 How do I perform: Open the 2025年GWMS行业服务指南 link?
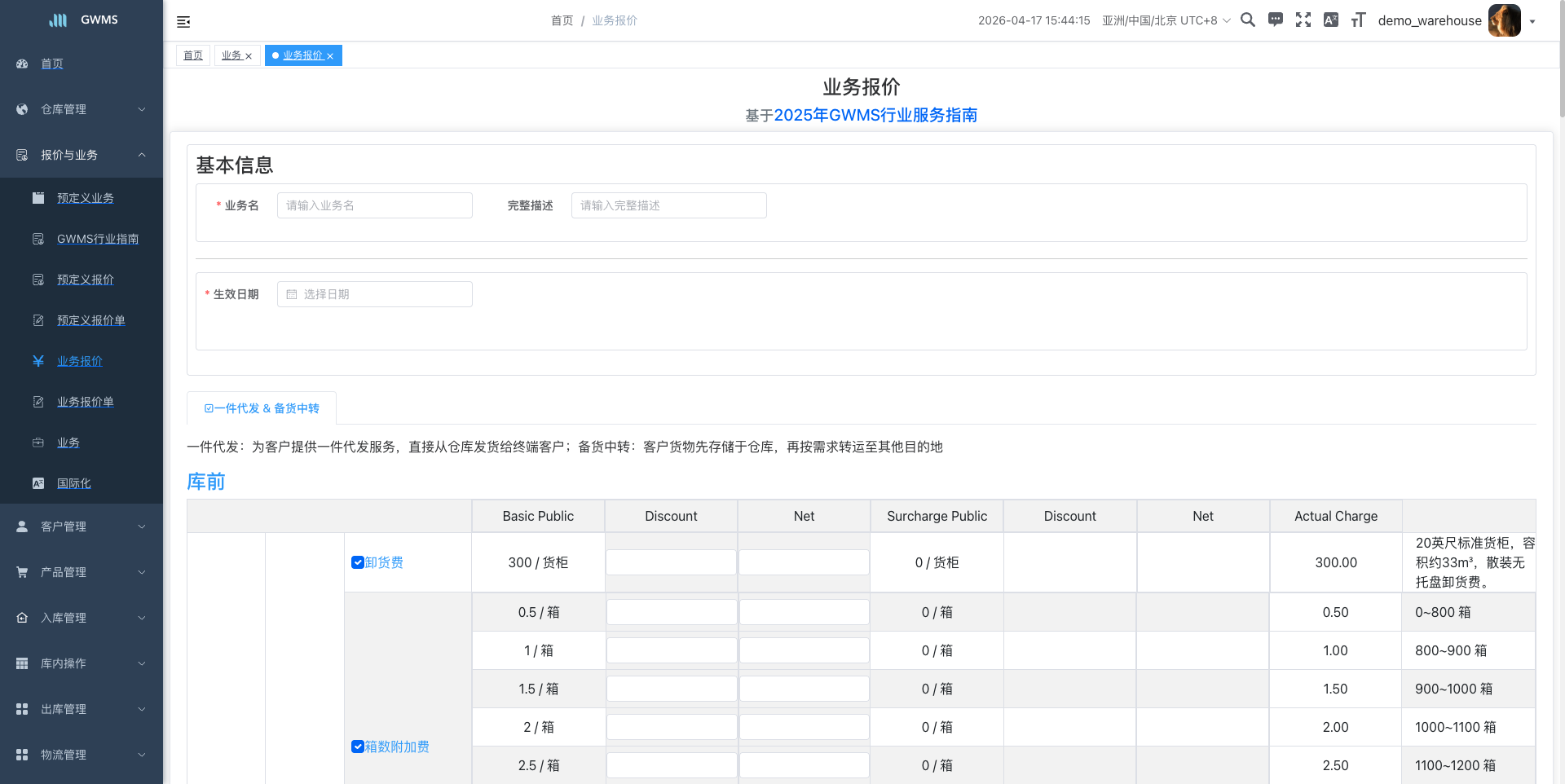(875, 115)
